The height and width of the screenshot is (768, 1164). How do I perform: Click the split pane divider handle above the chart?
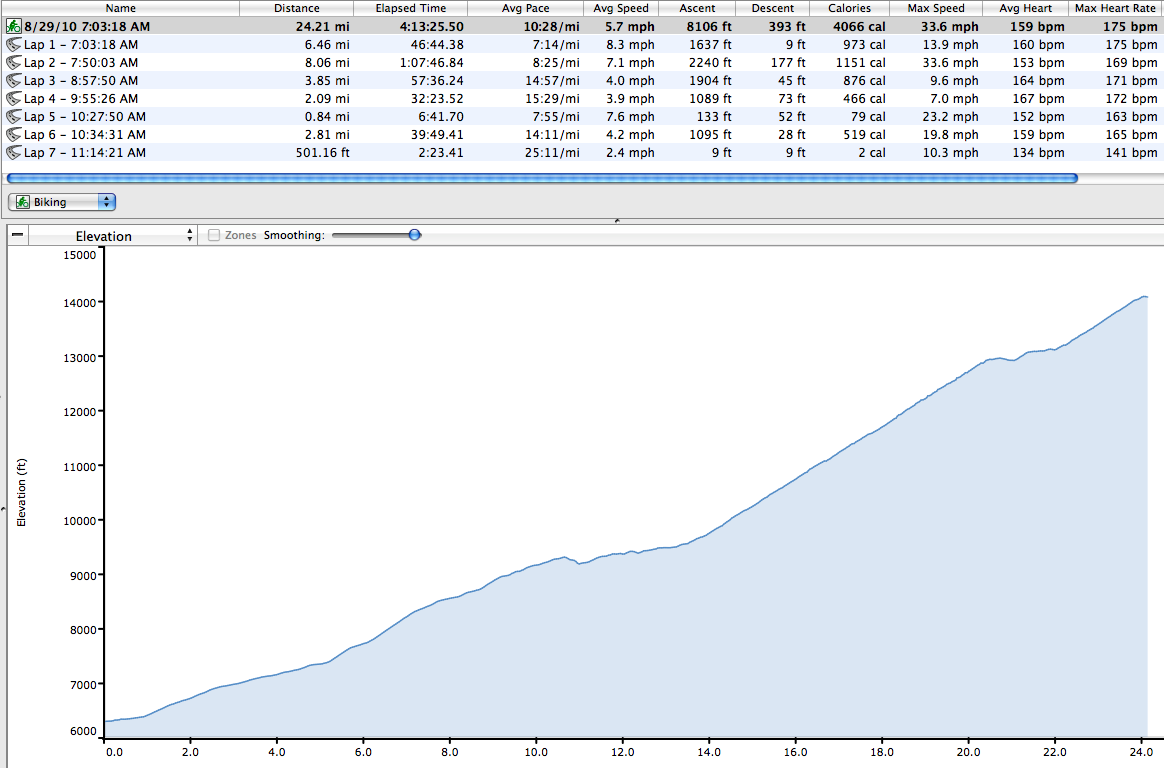(x=616, y=220)
